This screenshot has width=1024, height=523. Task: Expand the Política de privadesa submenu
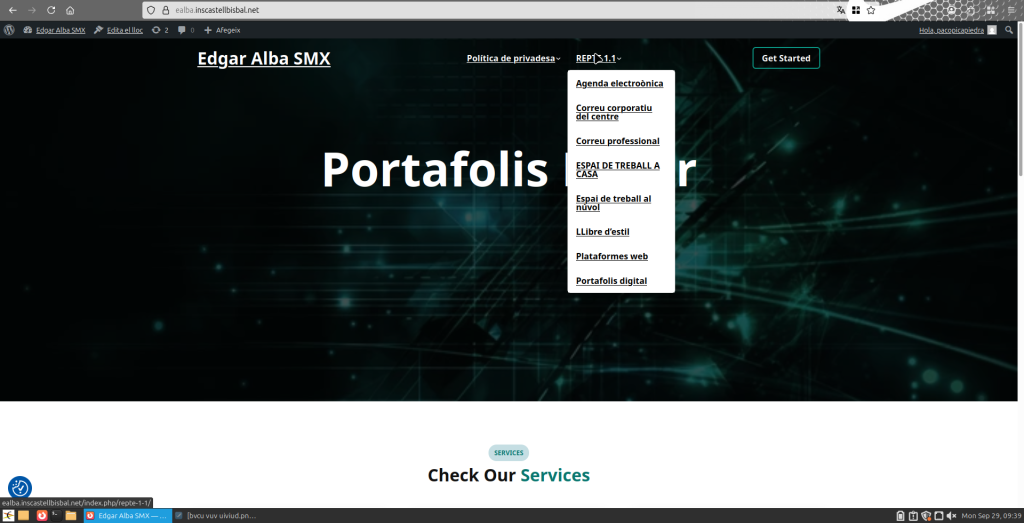[513, 58]
